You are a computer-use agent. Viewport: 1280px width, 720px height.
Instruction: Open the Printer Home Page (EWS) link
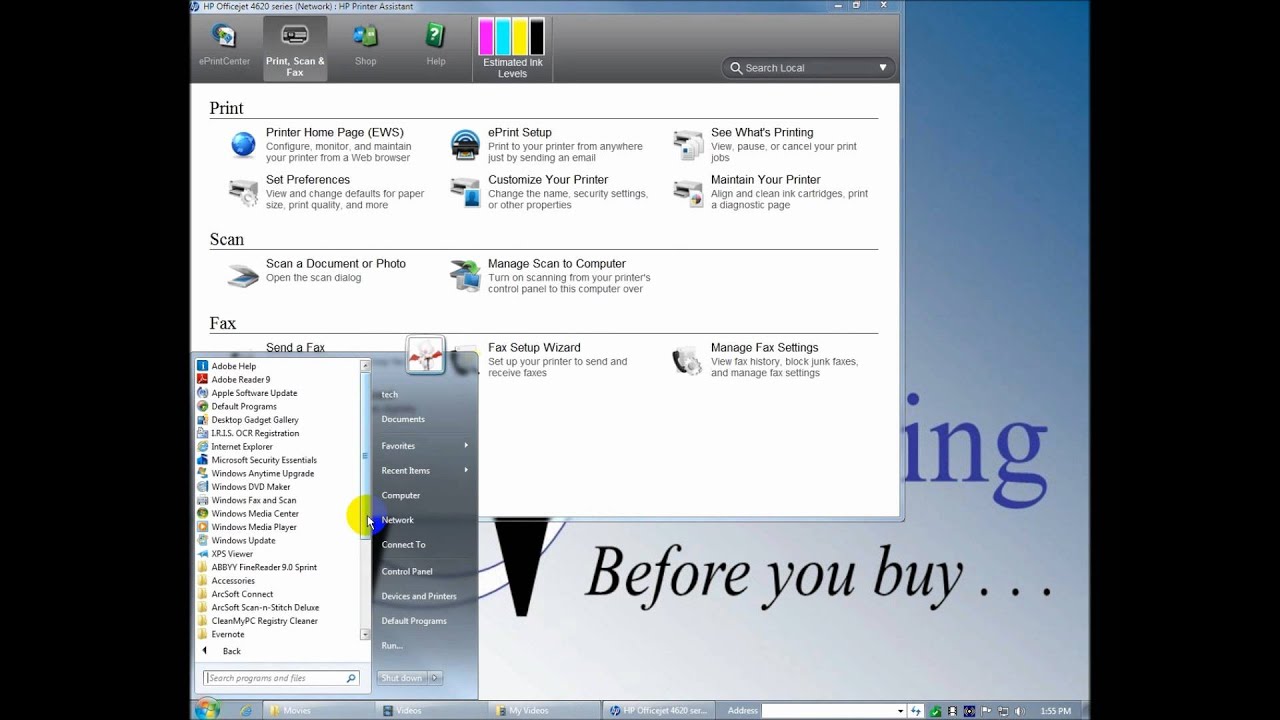[x=335, y=132]
